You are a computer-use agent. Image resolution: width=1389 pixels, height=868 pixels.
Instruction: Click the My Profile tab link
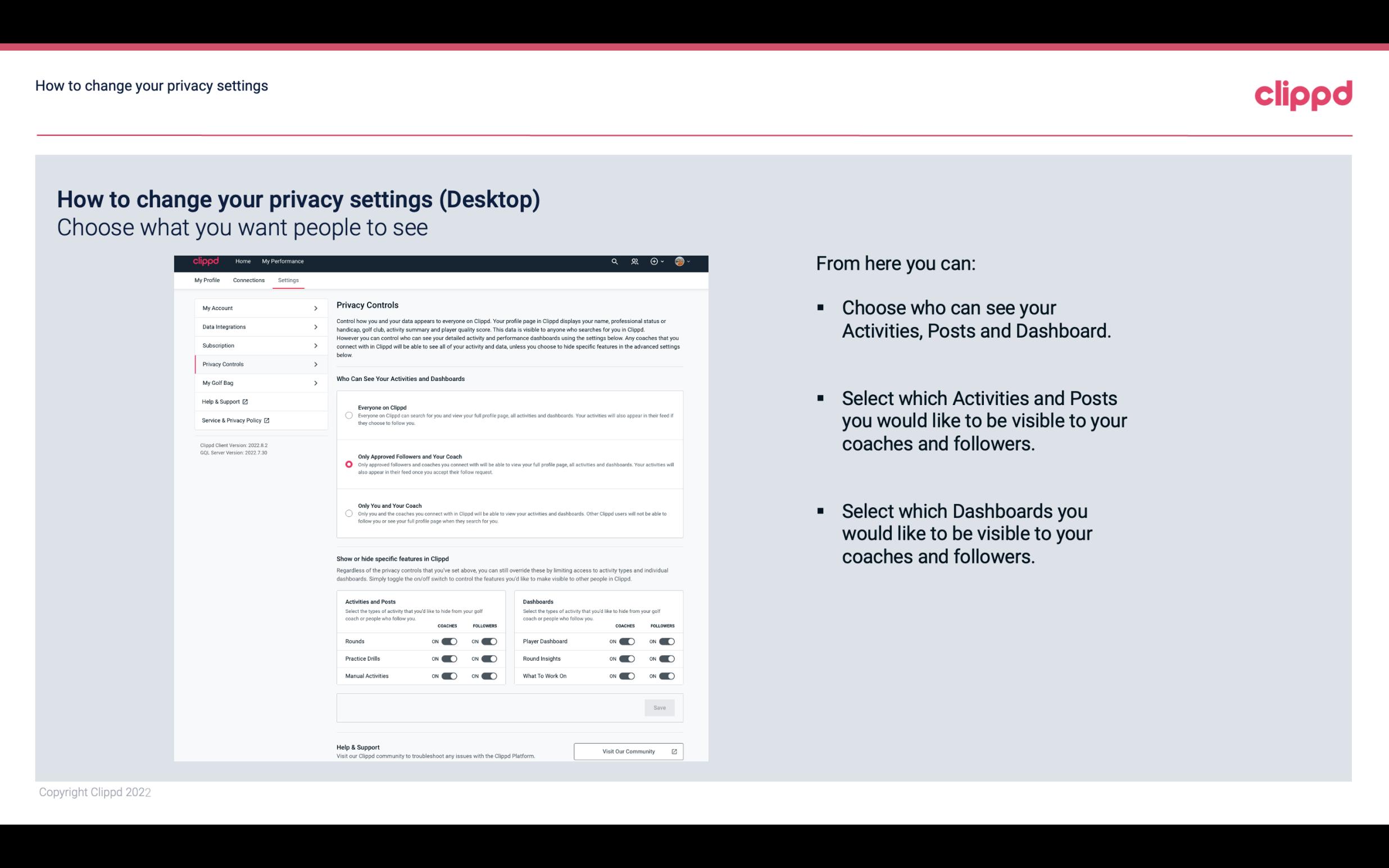pos(207,280)
